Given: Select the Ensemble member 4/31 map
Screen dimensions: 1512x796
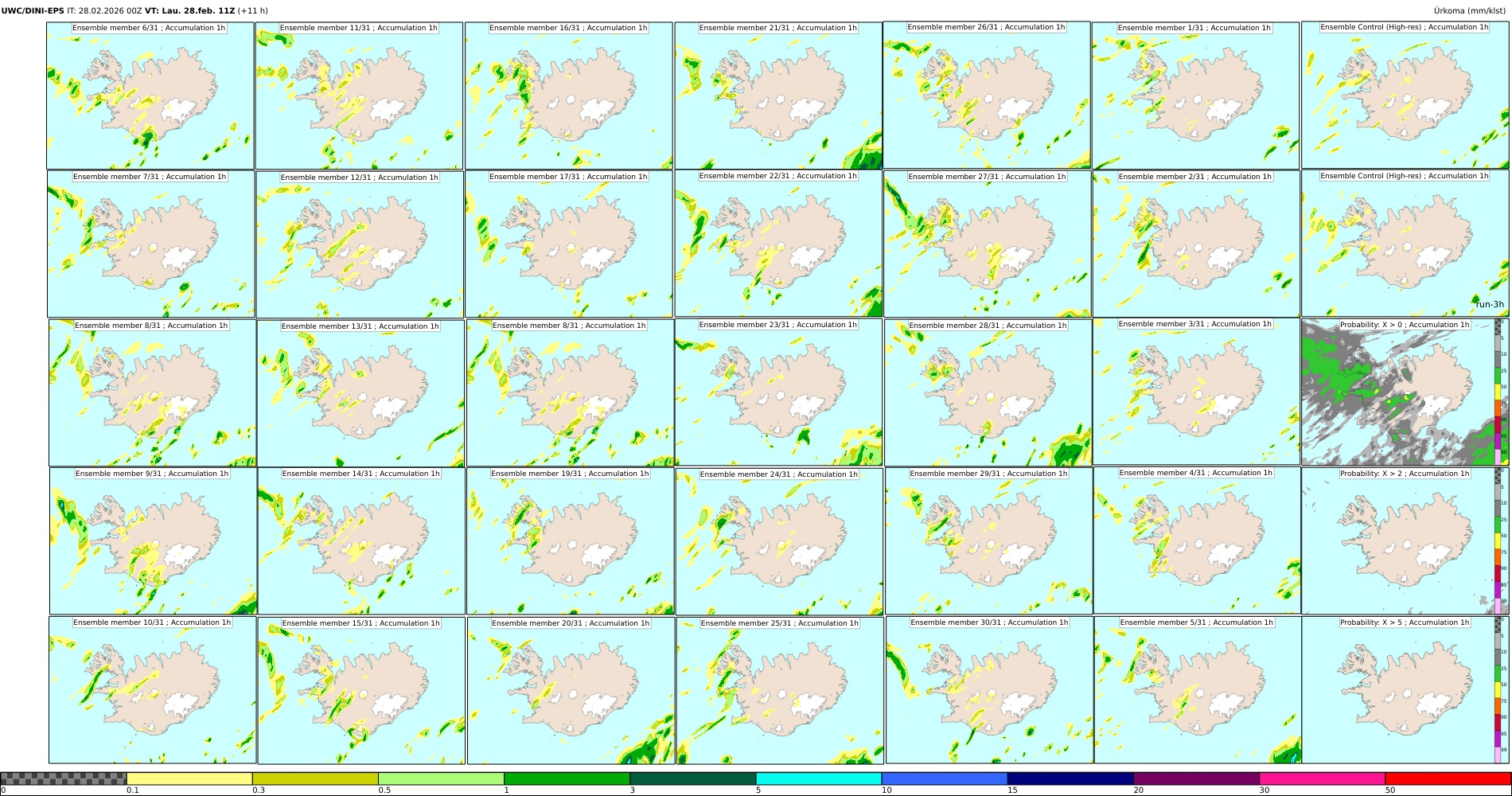Looking at the screenshot, I should click(x=1198, y=540).
